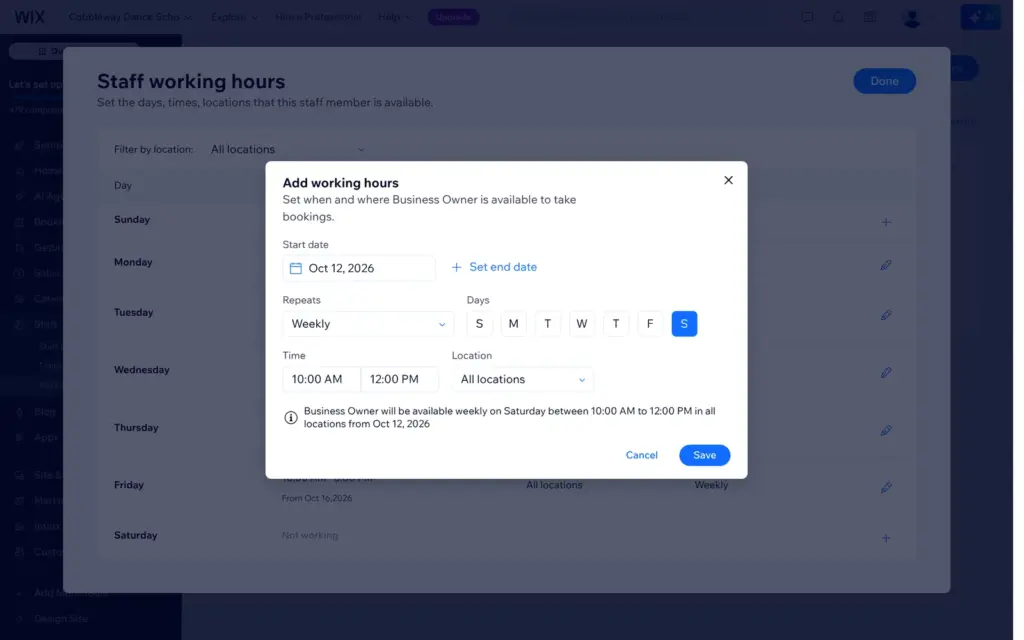Click the Upgrade button
This screenshot has height=640, width=1024.
[453, 17]
